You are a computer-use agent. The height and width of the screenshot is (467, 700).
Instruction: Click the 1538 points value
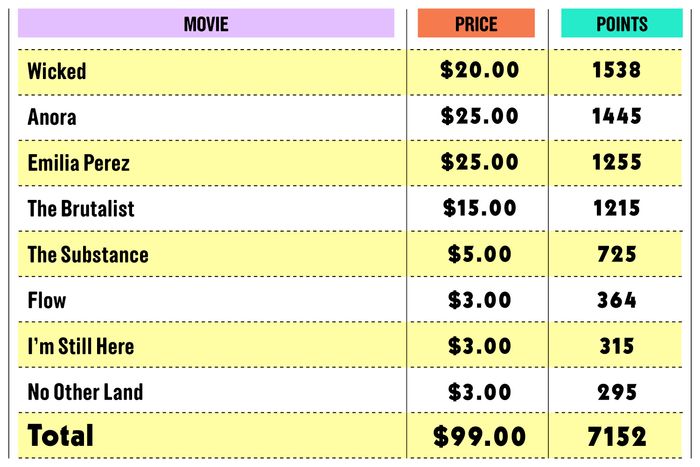point(617,70)
